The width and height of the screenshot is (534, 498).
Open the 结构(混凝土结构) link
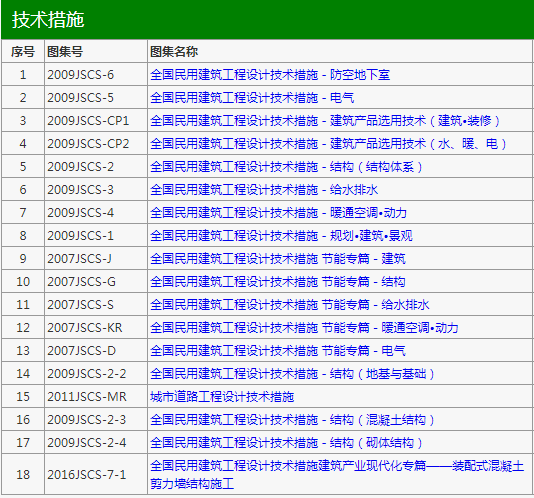pyautogui.click(x=292, y=420)
